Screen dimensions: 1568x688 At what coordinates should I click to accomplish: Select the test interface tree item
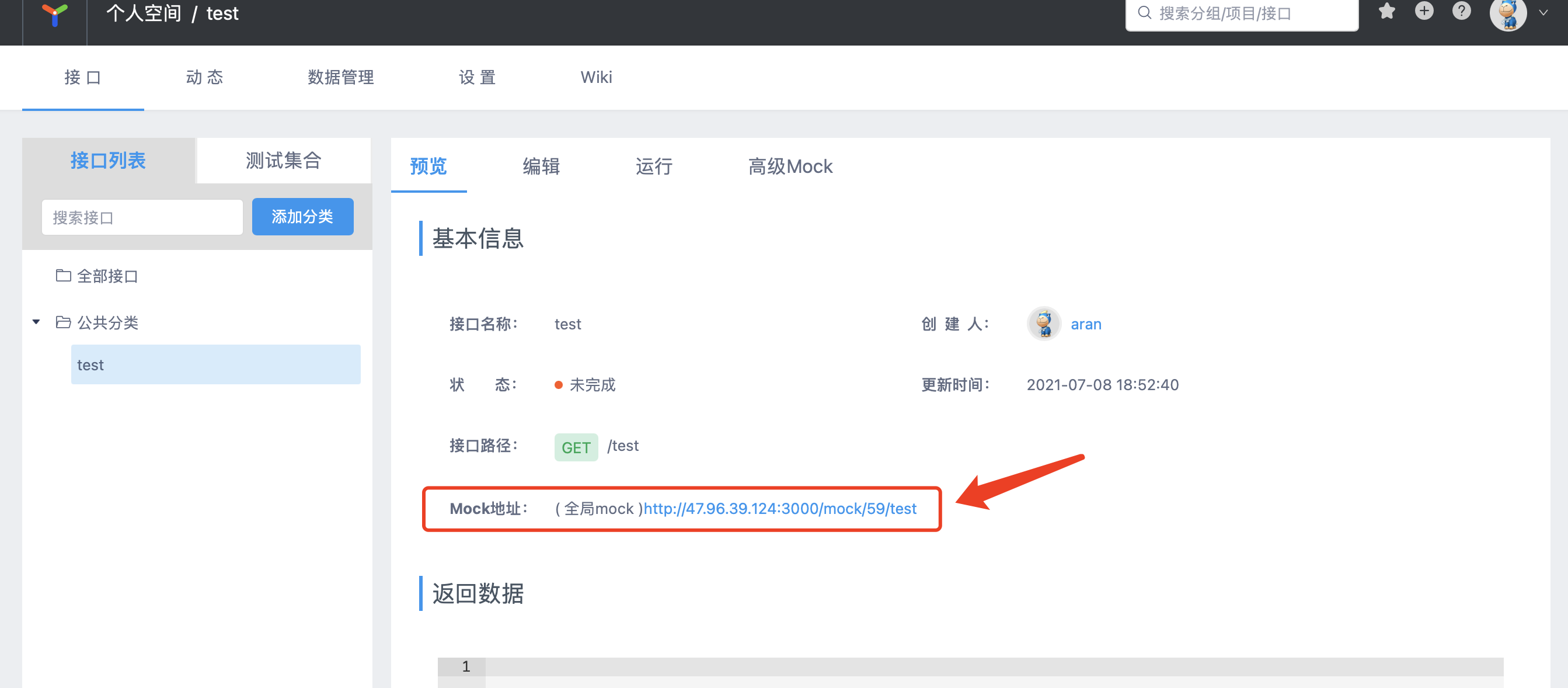215,364
